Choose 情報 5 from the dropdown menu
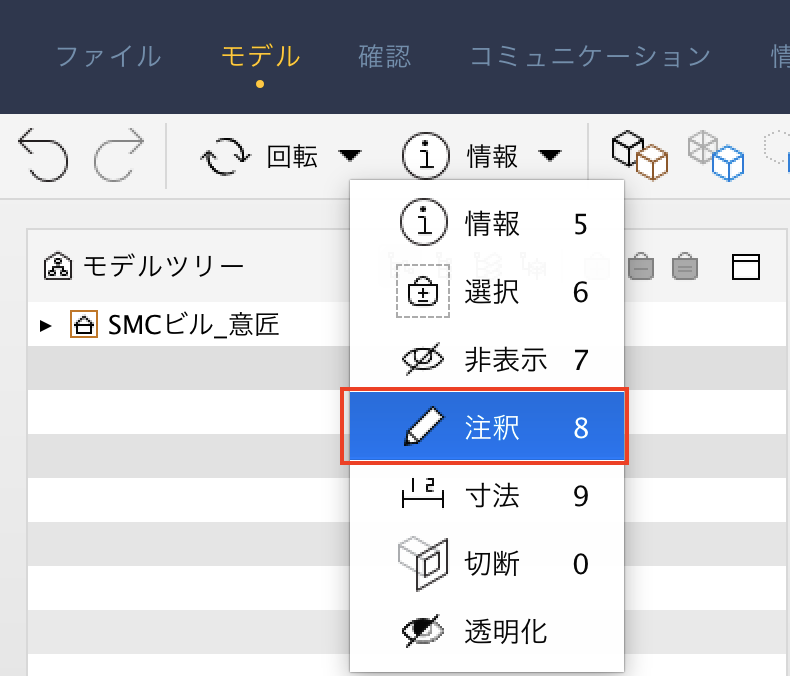 [487, 223]
